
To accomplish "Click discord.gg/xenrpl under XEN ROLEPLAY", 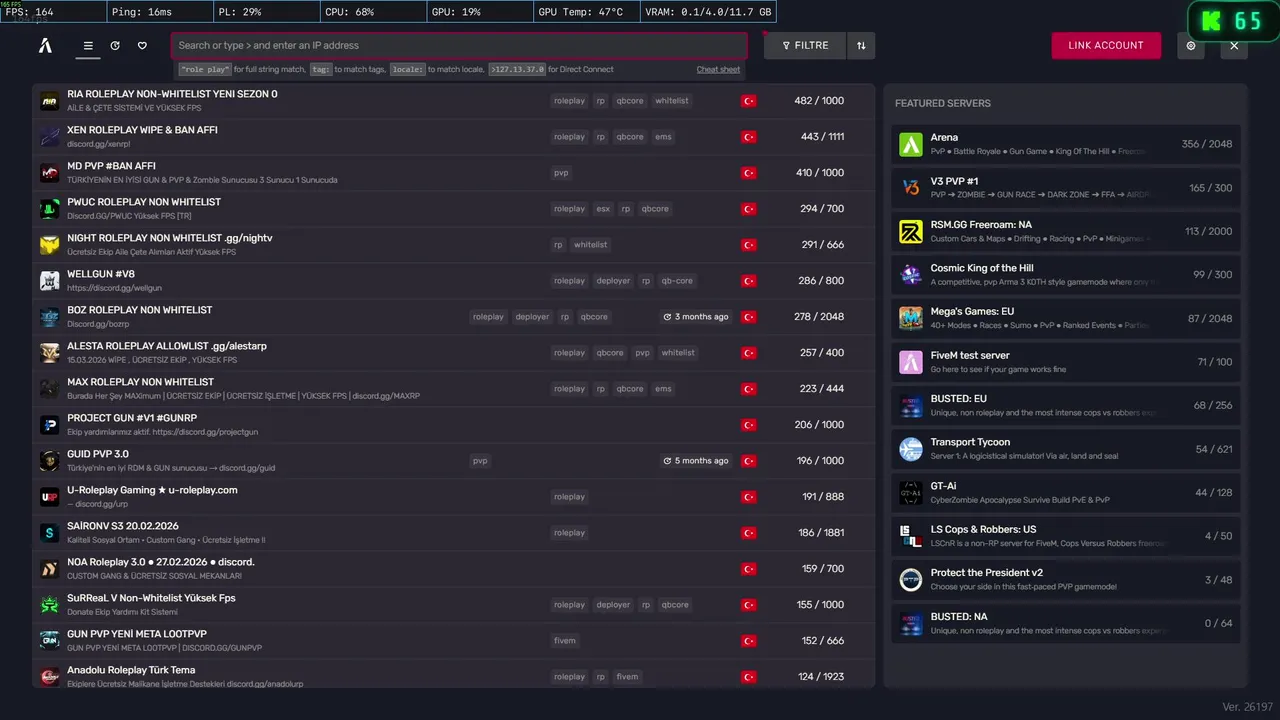I will tap(98, 144).
